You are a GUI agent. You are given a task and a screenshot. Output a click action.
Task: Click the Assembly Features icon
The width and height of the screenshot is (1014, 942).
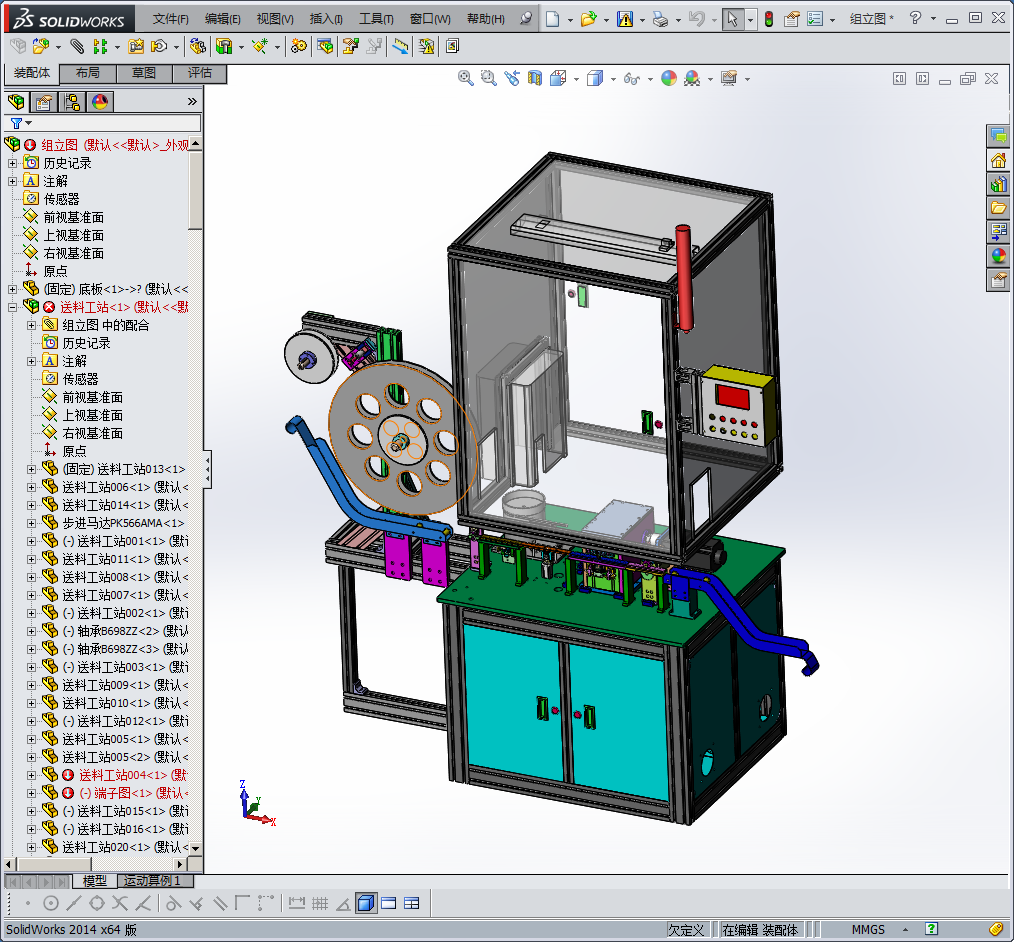point(224,46)
